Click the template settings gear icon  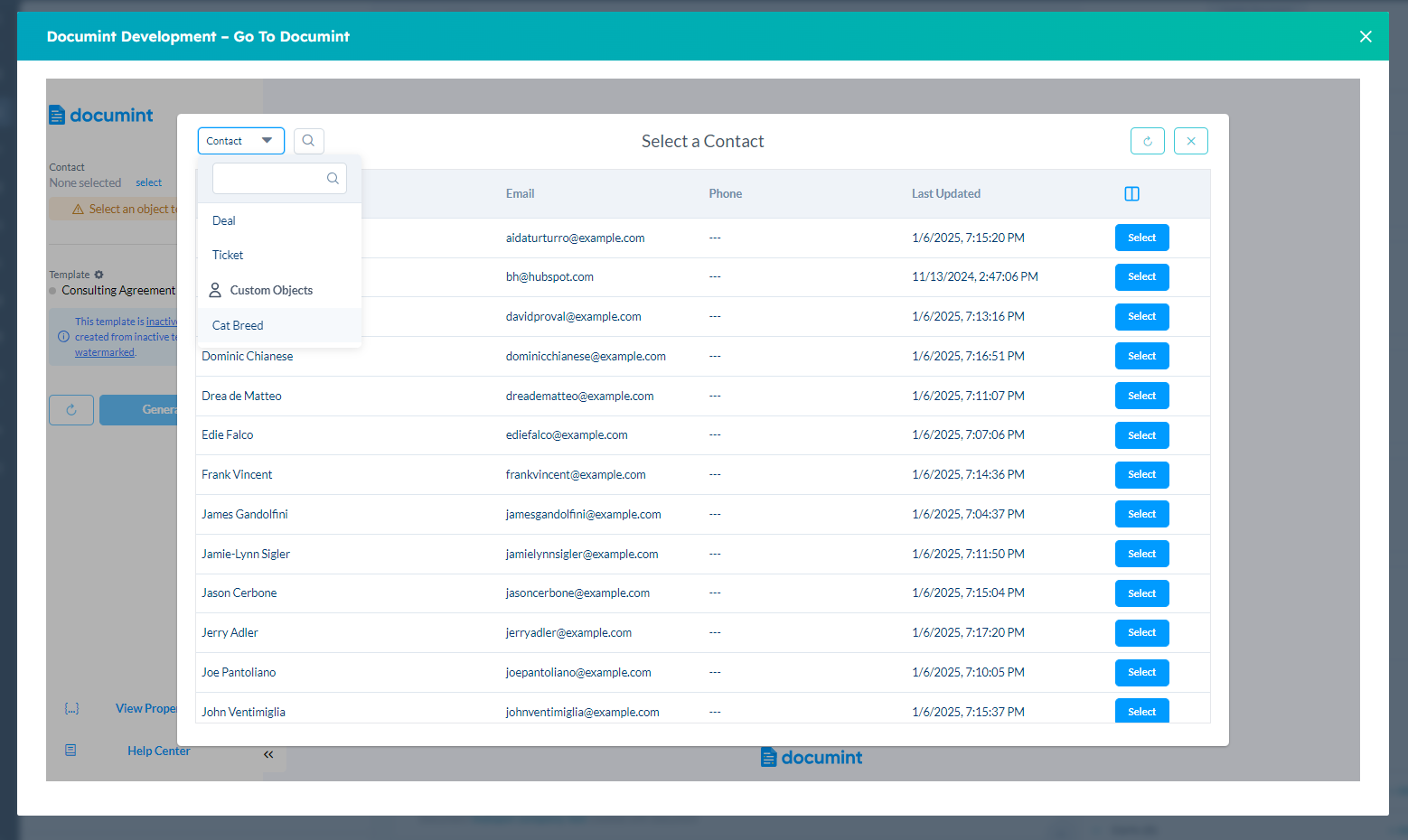[x=99, y=275]
